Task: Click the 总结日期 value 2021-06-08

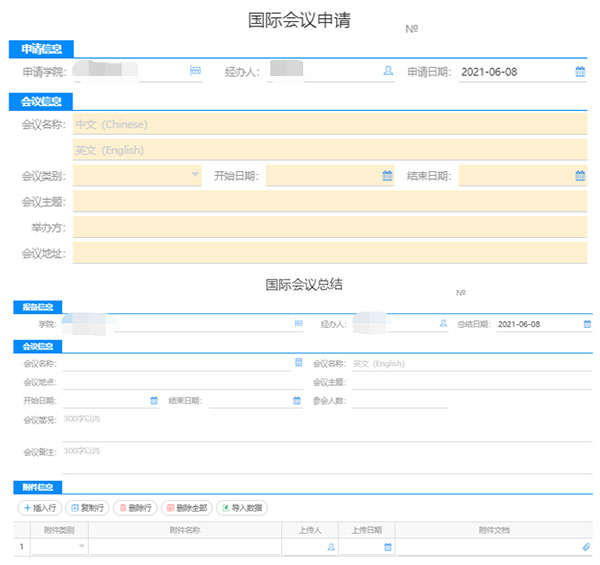Action: click(x=519, y=324)
